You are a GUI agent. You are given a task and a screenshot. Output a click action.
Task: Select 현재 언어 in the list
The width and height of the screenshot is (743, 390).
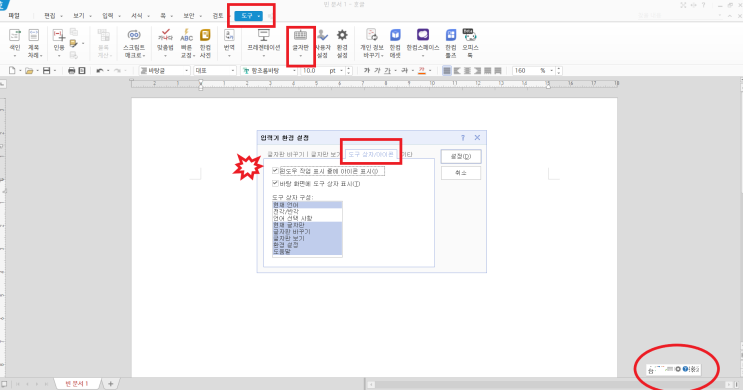click(307, 205)
